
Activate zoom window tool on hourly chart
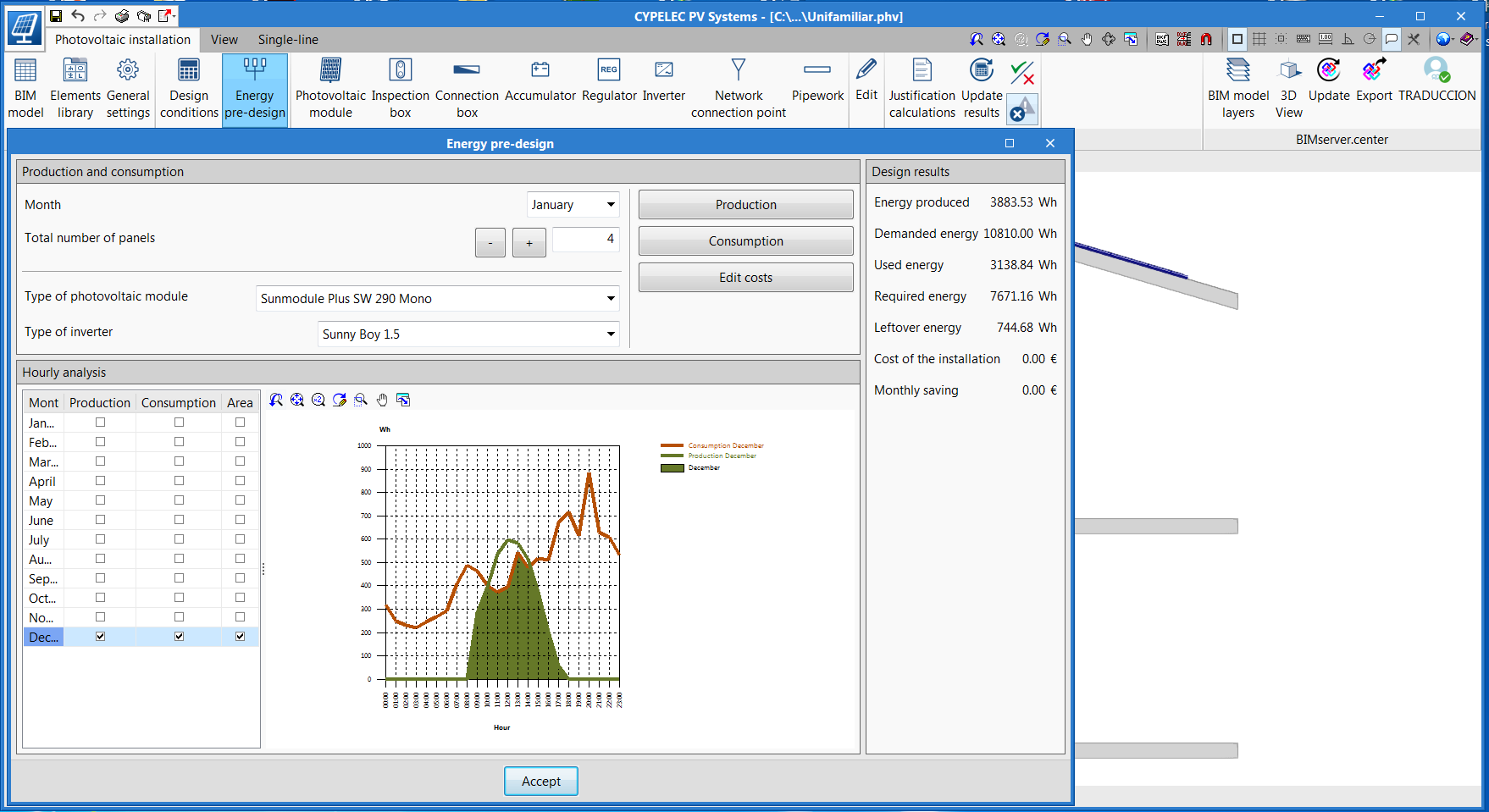pos(361,400)
